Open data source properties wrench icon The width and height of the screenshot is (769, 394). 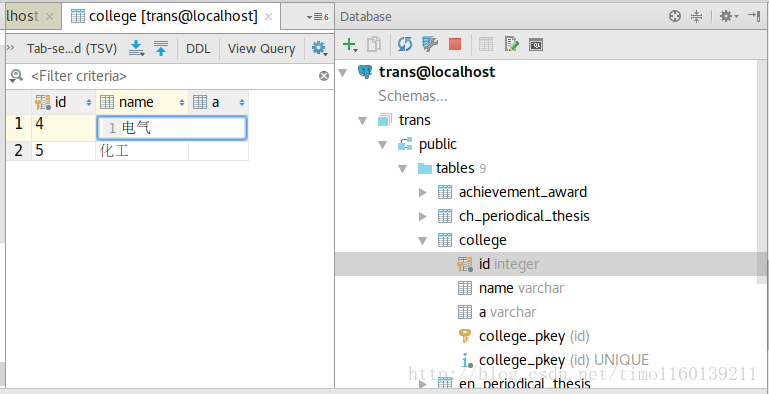430,45
